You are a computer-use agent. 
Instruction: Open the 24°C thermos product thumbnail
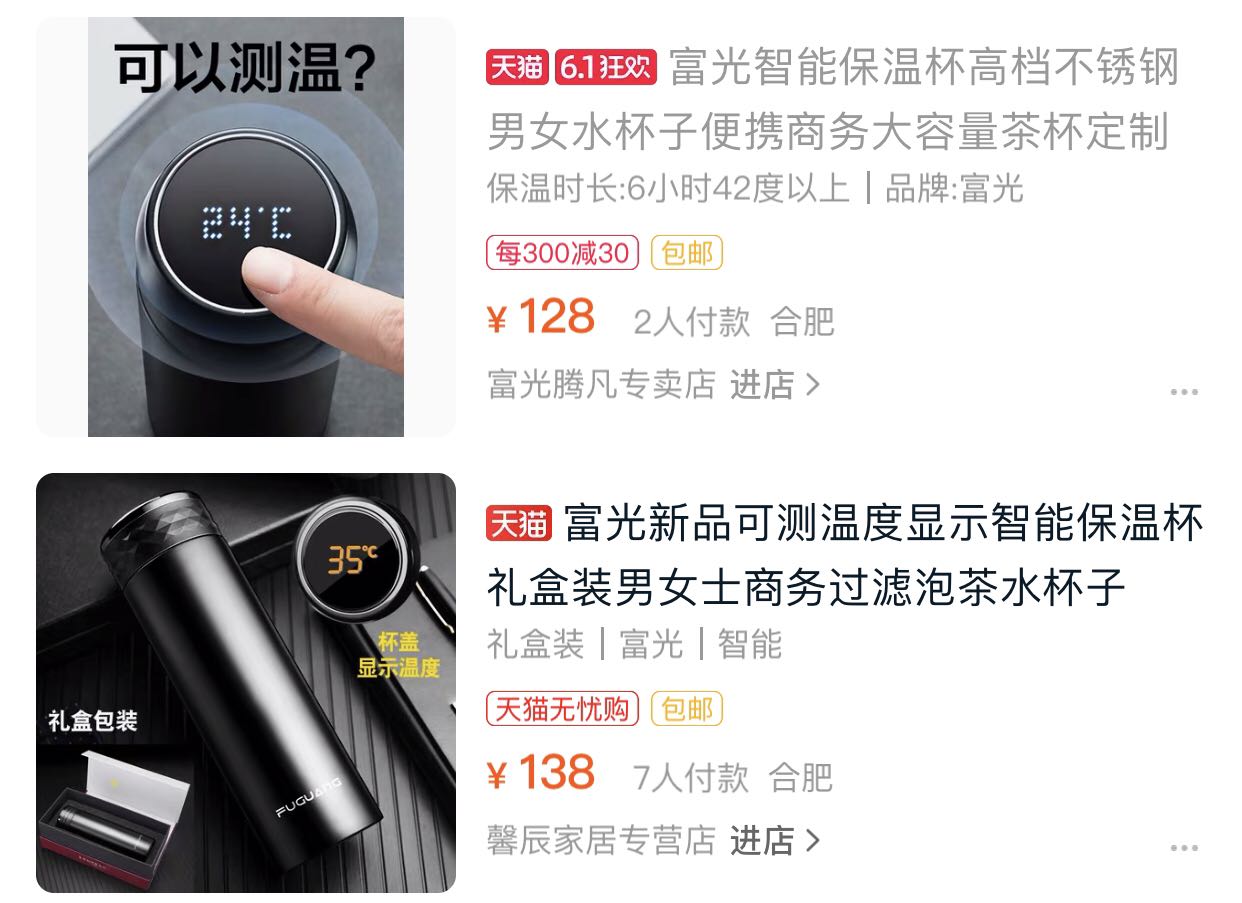pos(246,226)
